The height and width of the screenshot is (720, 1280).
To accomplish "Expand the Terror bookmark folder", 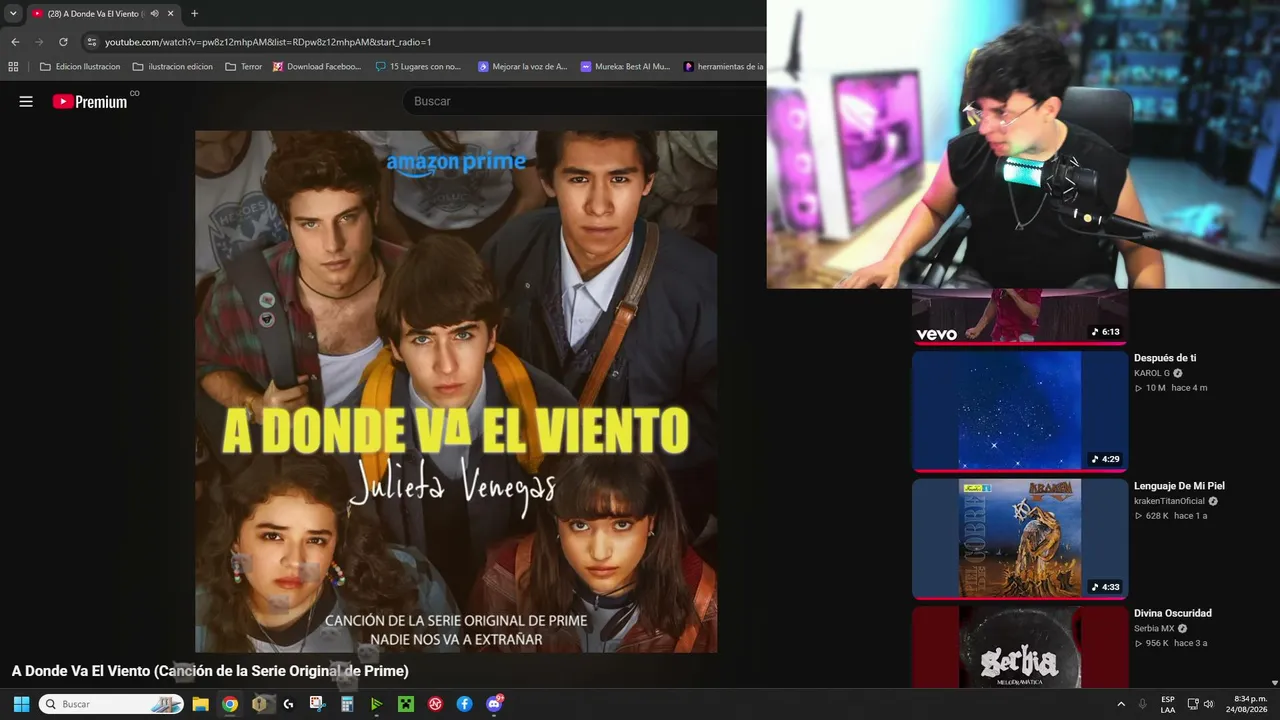I will tap(243, 67).
